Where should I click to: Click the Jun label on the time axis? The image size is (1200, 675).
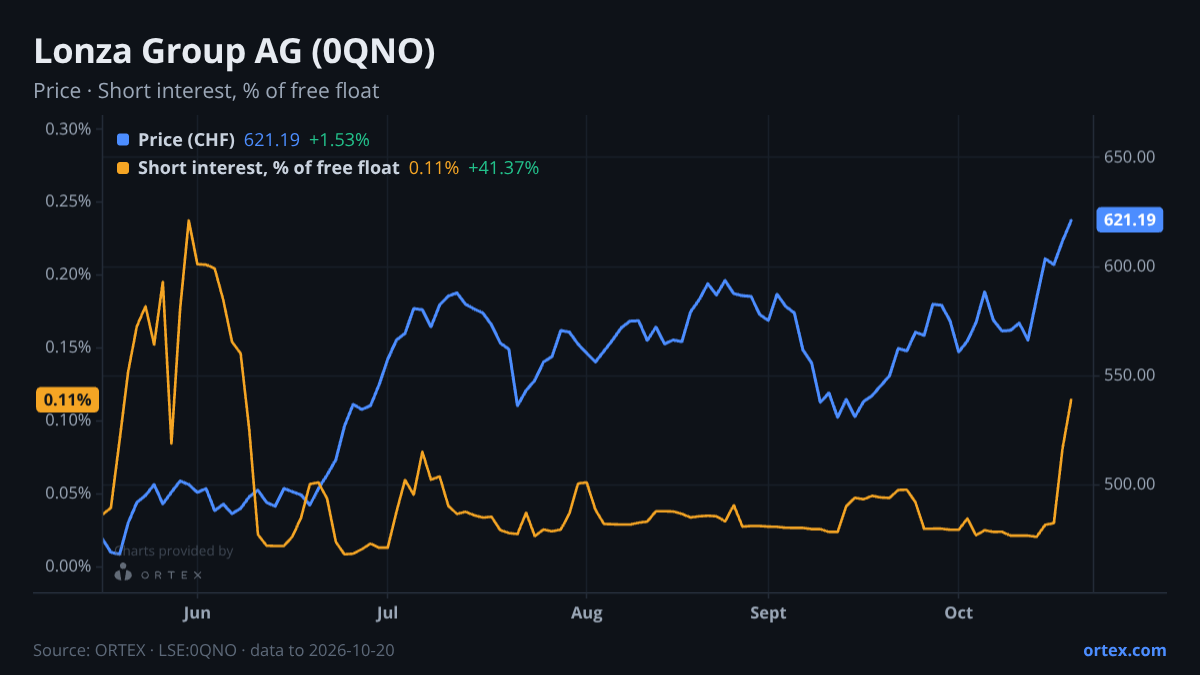point(197,613)
